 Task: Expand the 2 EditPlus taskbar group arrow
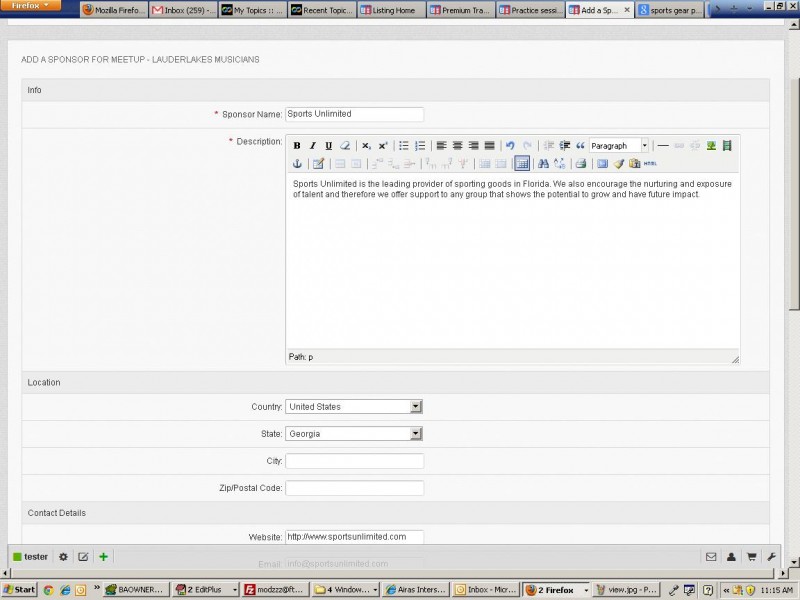click(235, 590)
